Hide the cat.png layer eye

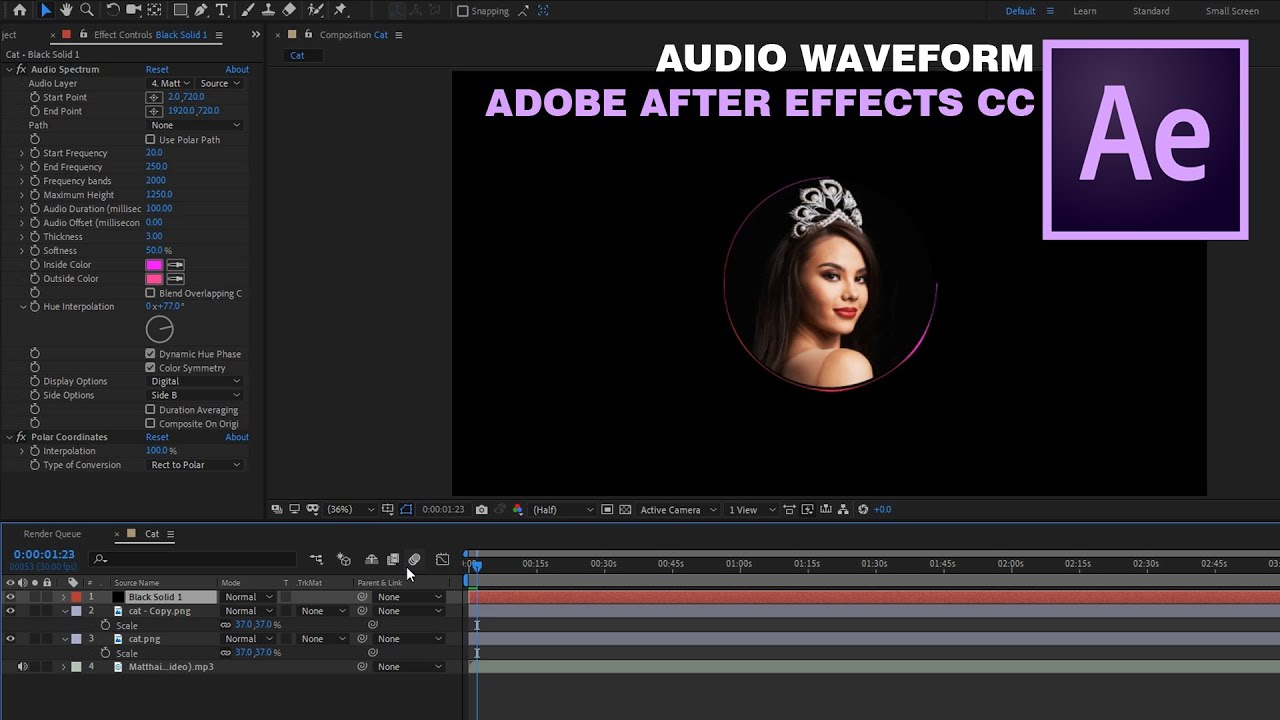pyautogui.click(x=10, y=639)
